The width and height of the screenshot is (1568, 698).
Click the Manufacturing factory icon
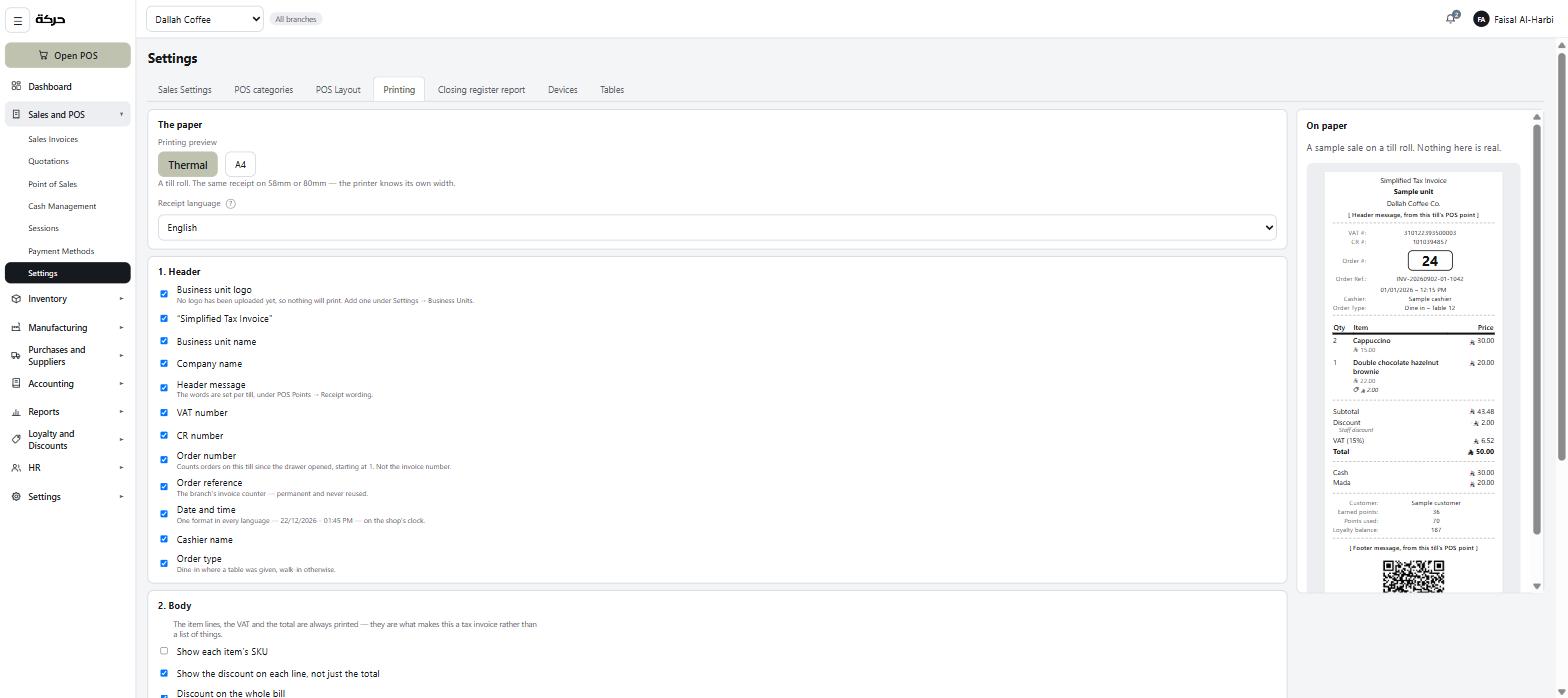16,327
